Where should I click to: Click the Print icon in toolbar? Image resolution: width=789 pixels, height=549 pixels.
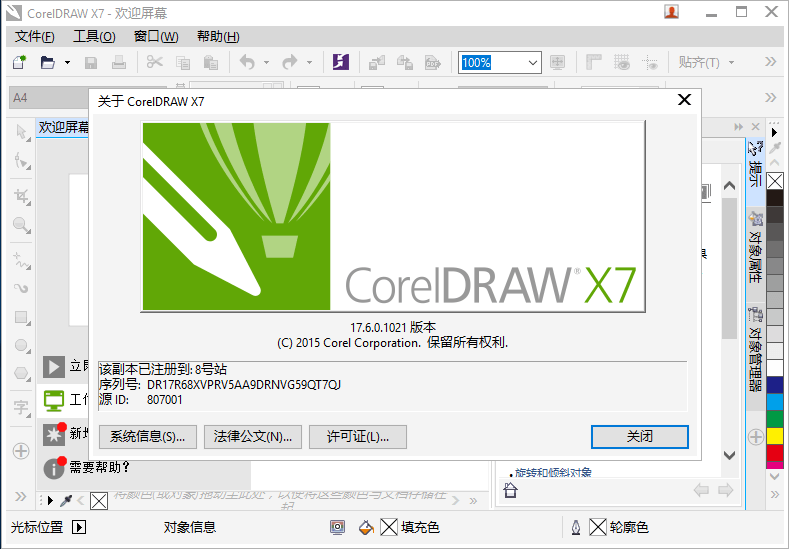tap(119, 62)
